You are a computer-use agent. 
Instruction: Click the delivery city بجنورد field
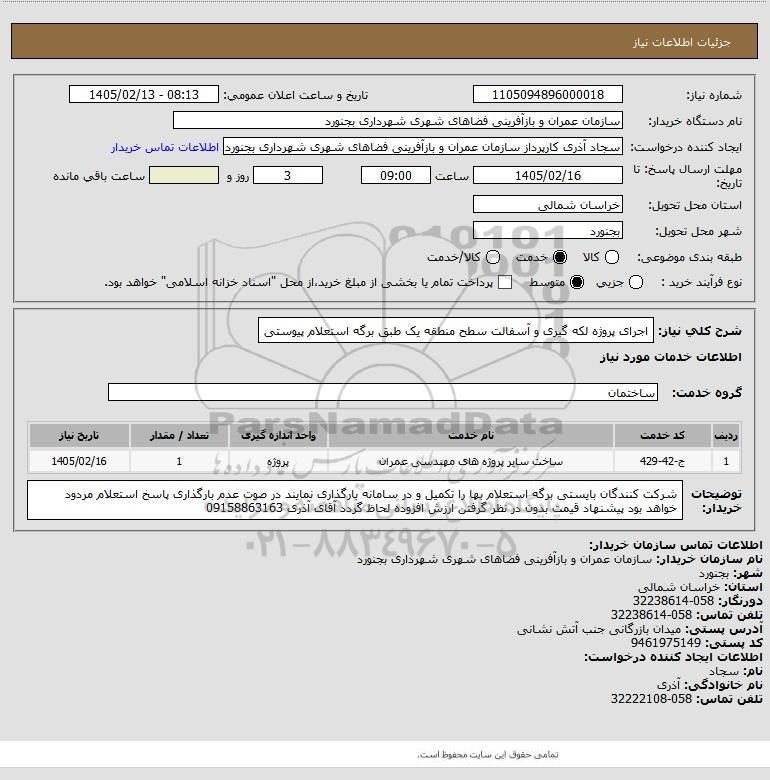(x=548, y=230)
